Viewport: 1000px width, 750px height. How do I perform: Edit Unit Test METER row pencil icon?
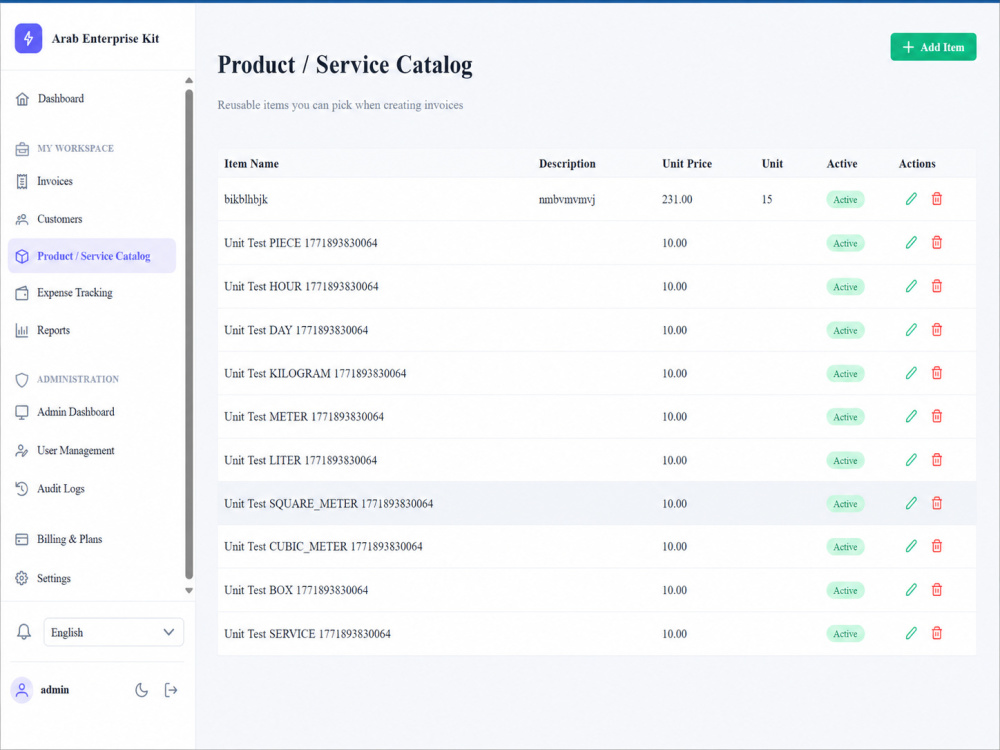tap(911, 416)
